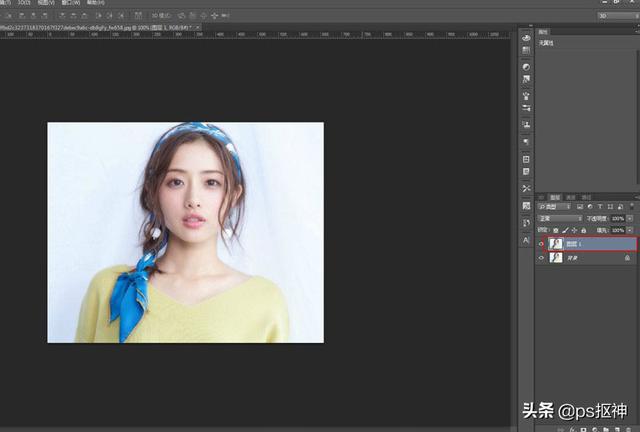Click the 背景 layer lock icon
Screen dimensions: 640x432
627,257
